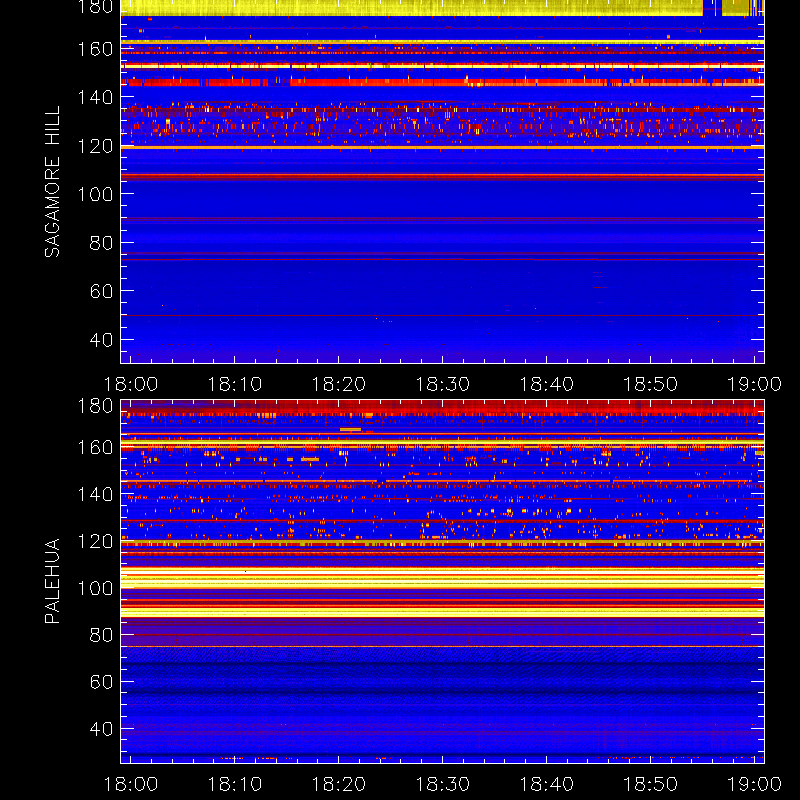Image resolution: width=800 pixels, height=800 pixels.
Task: Choose 18:10 time label under Palehua plot
Action: tap(235, 784)
